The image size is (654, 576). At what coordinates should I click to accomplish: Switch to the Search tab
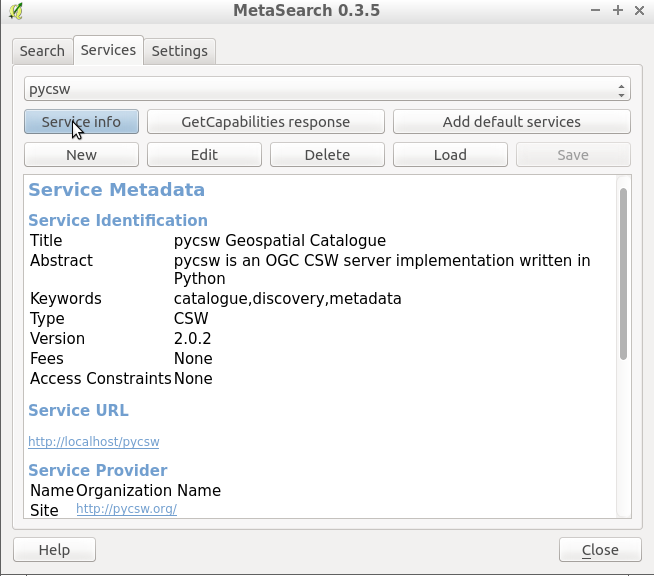coord(42,51)
